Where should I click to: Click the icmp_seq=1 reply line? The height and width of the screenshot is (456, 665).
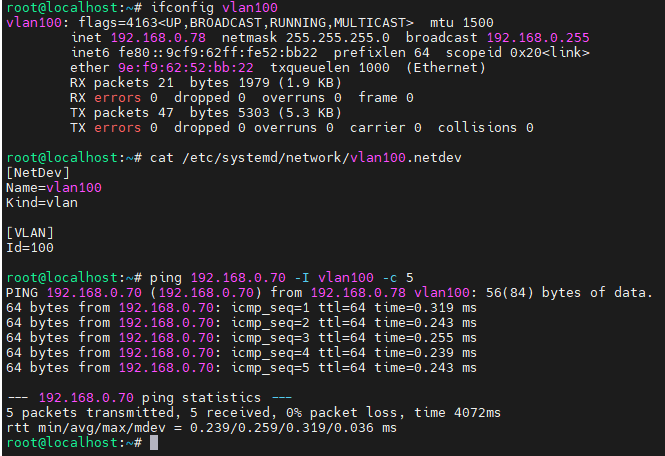click(x=241, y=308)
